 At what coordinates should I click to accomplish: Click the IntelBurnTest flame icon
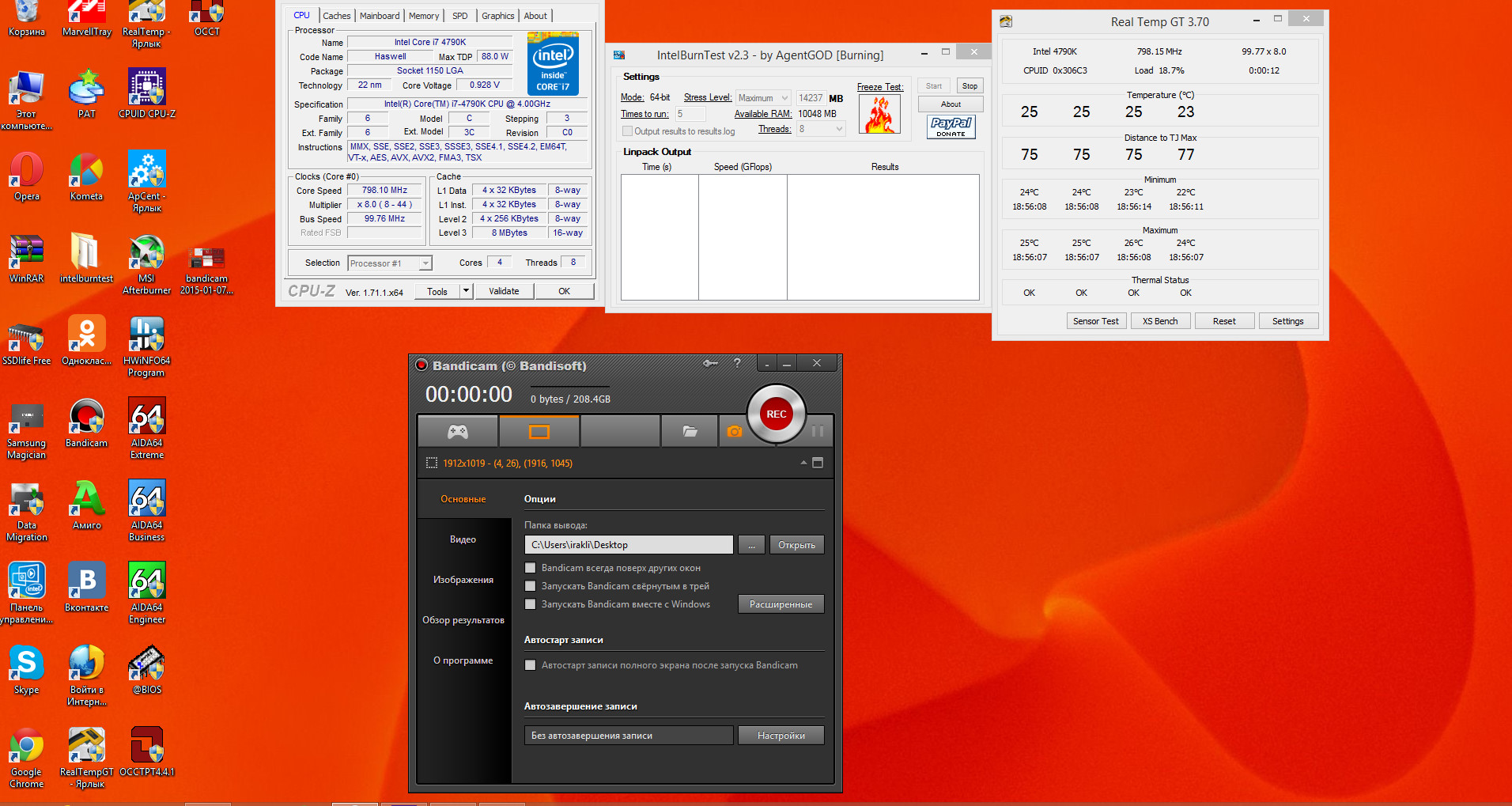tap(879, 115)
